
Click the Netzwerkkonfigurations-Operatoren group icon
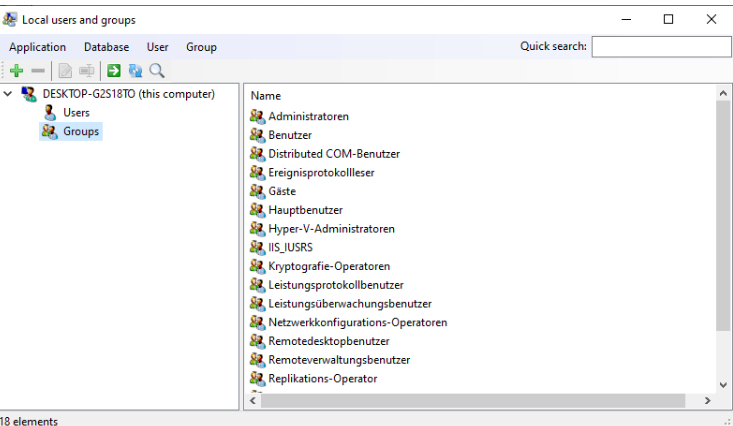pyautogui.click(x=257, y=322)
